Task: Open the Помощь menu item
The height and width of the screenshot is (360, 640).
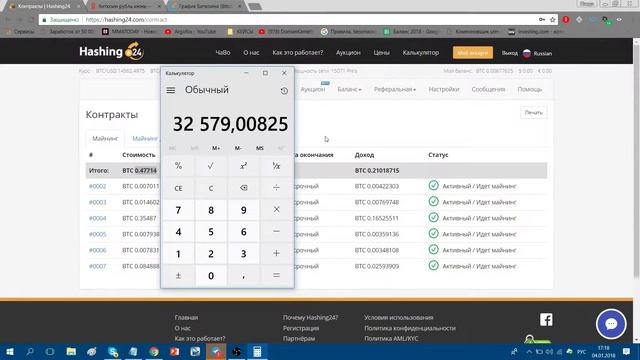Action: (530, 89)
